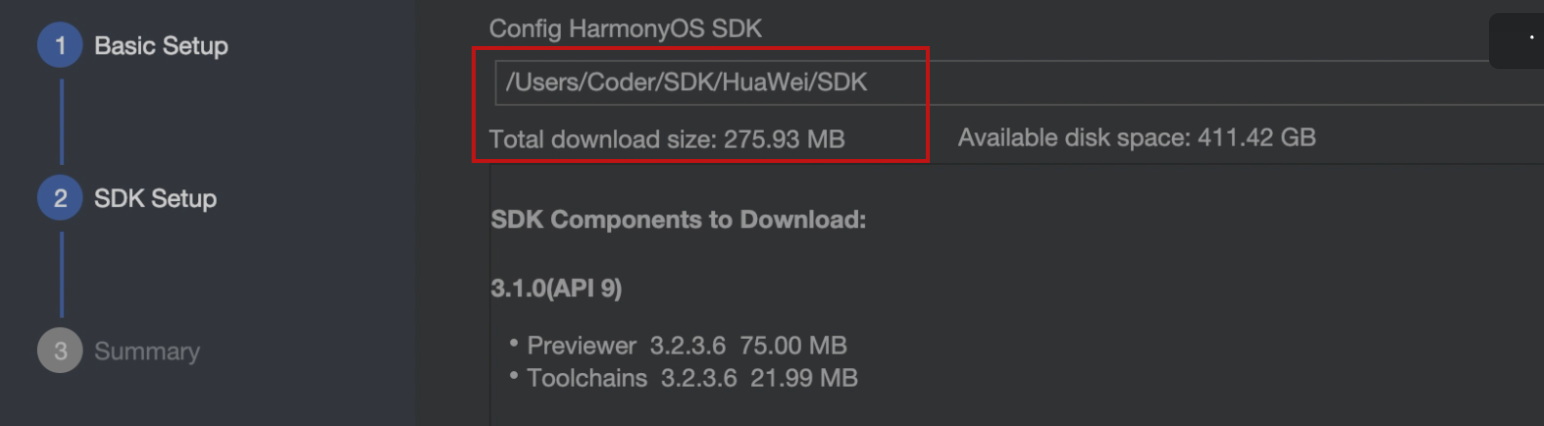Click the Total download size text
This screenshot has height=426, width=1544.
click(667, 139)
